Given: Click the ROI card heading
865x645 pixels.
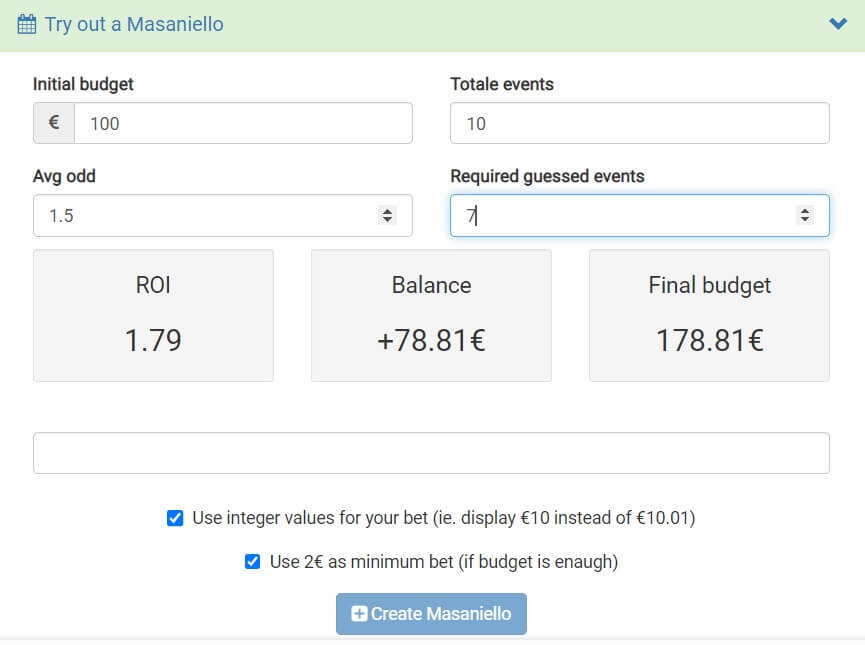Looking at the screenshot, I should (x=153, y=285).
